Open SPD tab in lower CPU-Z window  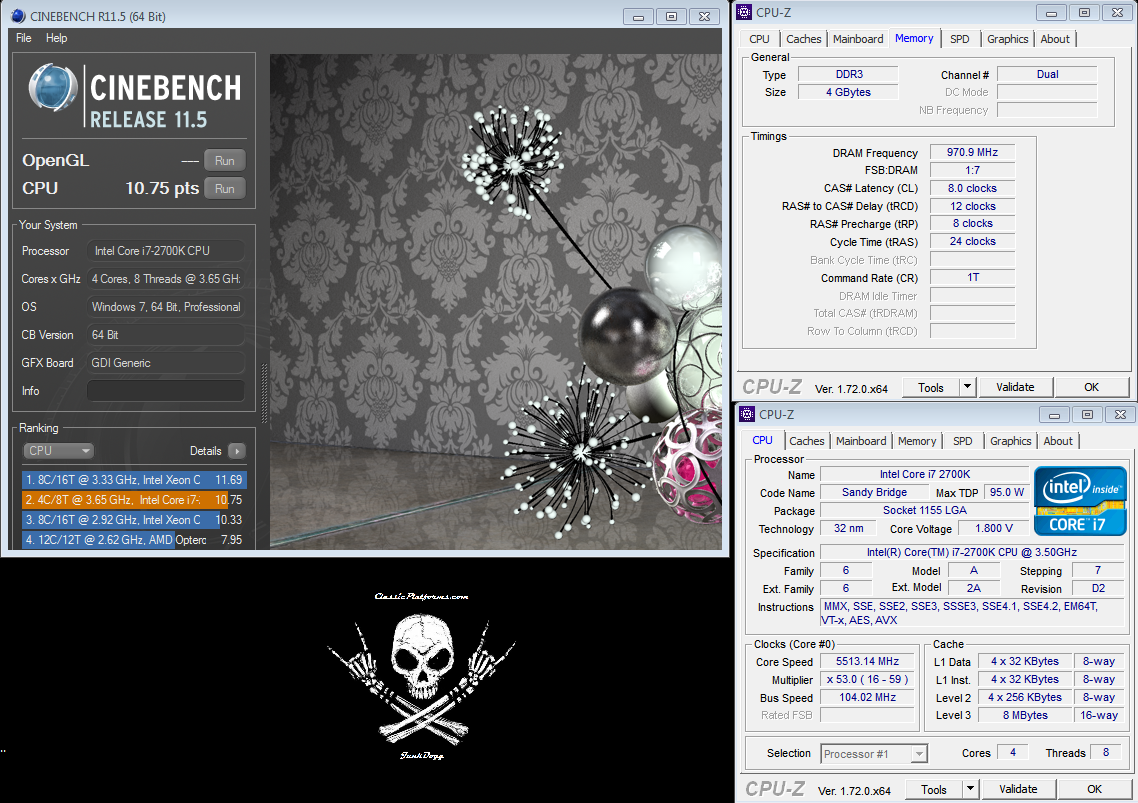coord(962,441)
